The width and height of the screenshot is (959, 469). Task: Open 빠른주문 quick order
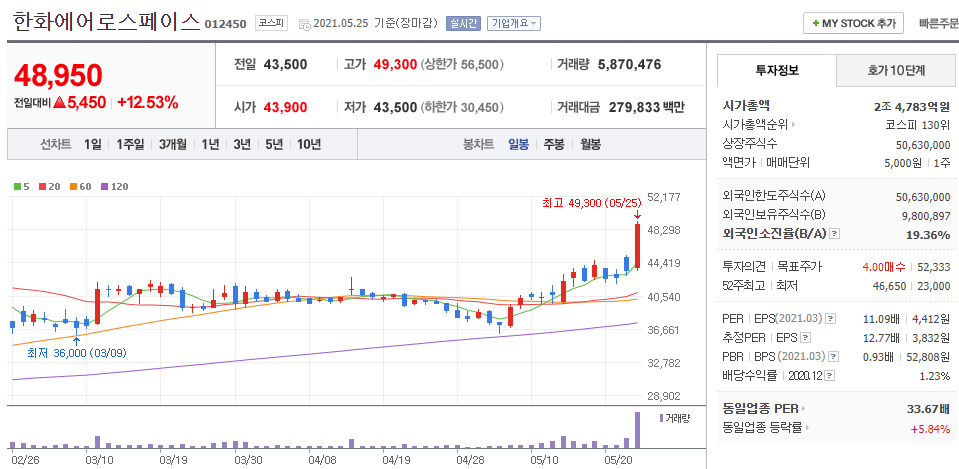pos(939,23)
